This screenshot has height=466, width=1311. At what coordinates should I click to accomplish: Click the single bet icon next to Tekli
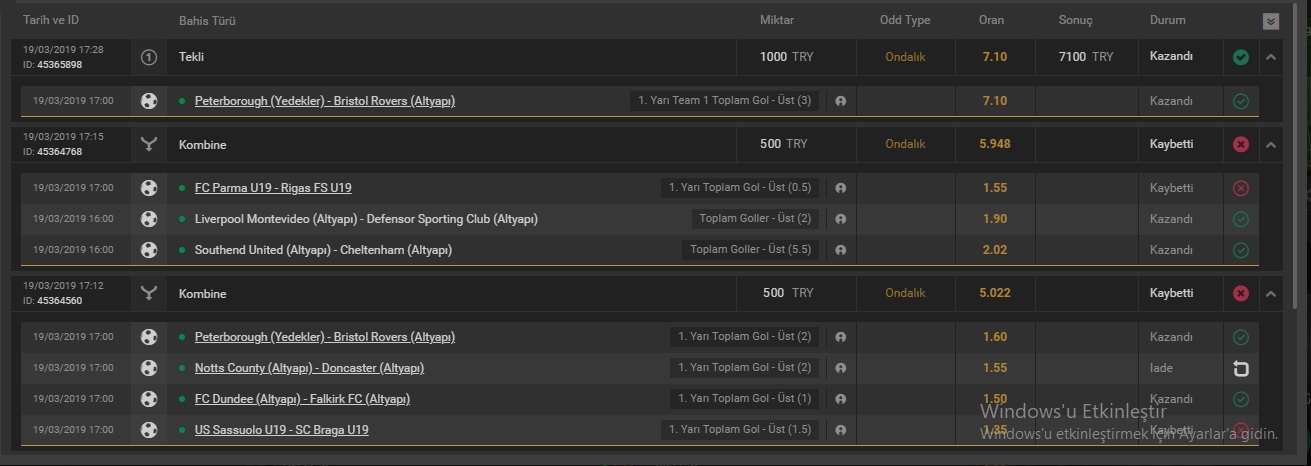(149, 57)
